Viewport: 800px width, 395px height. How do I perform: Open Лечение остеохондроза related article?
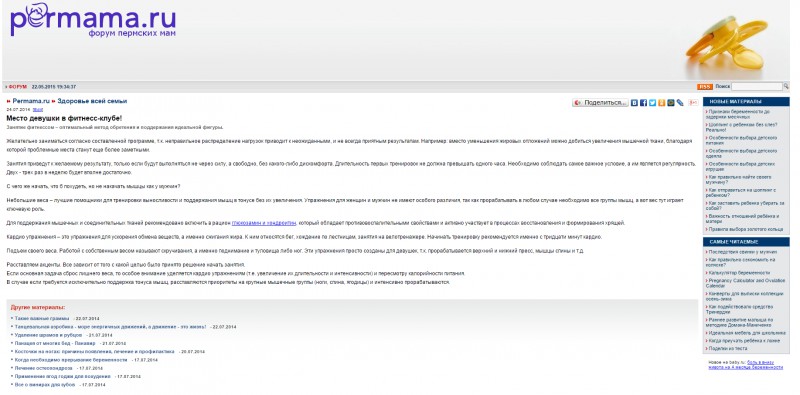coord(43,368)
